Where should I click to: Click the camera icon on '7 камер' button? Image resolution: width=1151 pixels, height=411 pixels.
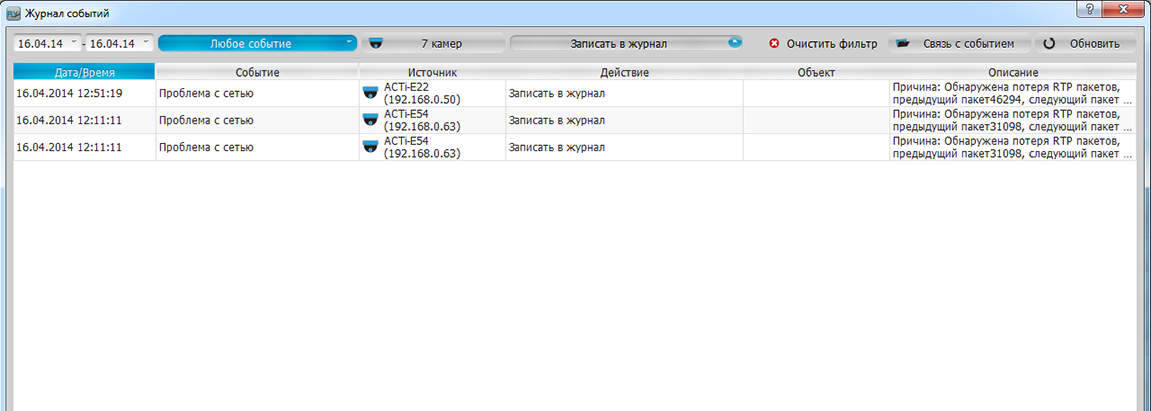[x=376, y=43]
